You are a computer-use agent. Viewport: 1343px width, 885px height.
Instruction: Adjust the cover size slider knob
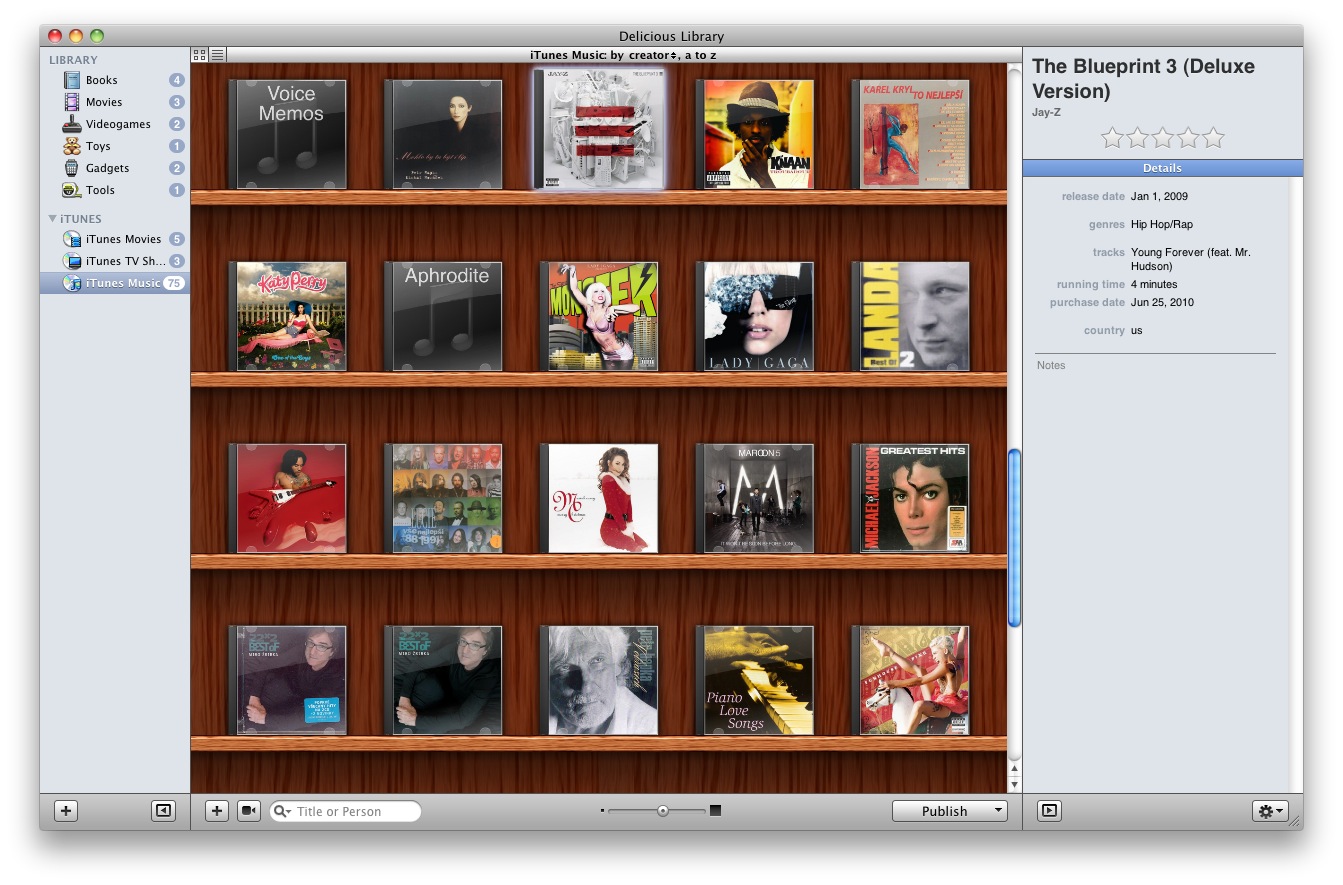[663, 811]
